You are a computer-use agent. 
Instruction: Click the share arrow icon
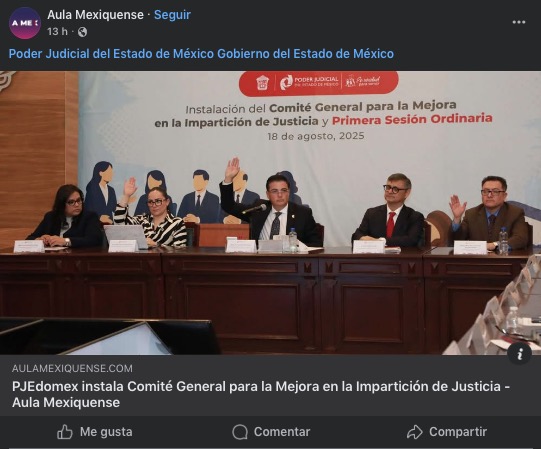pyautogui.click(x=415, y=432)
